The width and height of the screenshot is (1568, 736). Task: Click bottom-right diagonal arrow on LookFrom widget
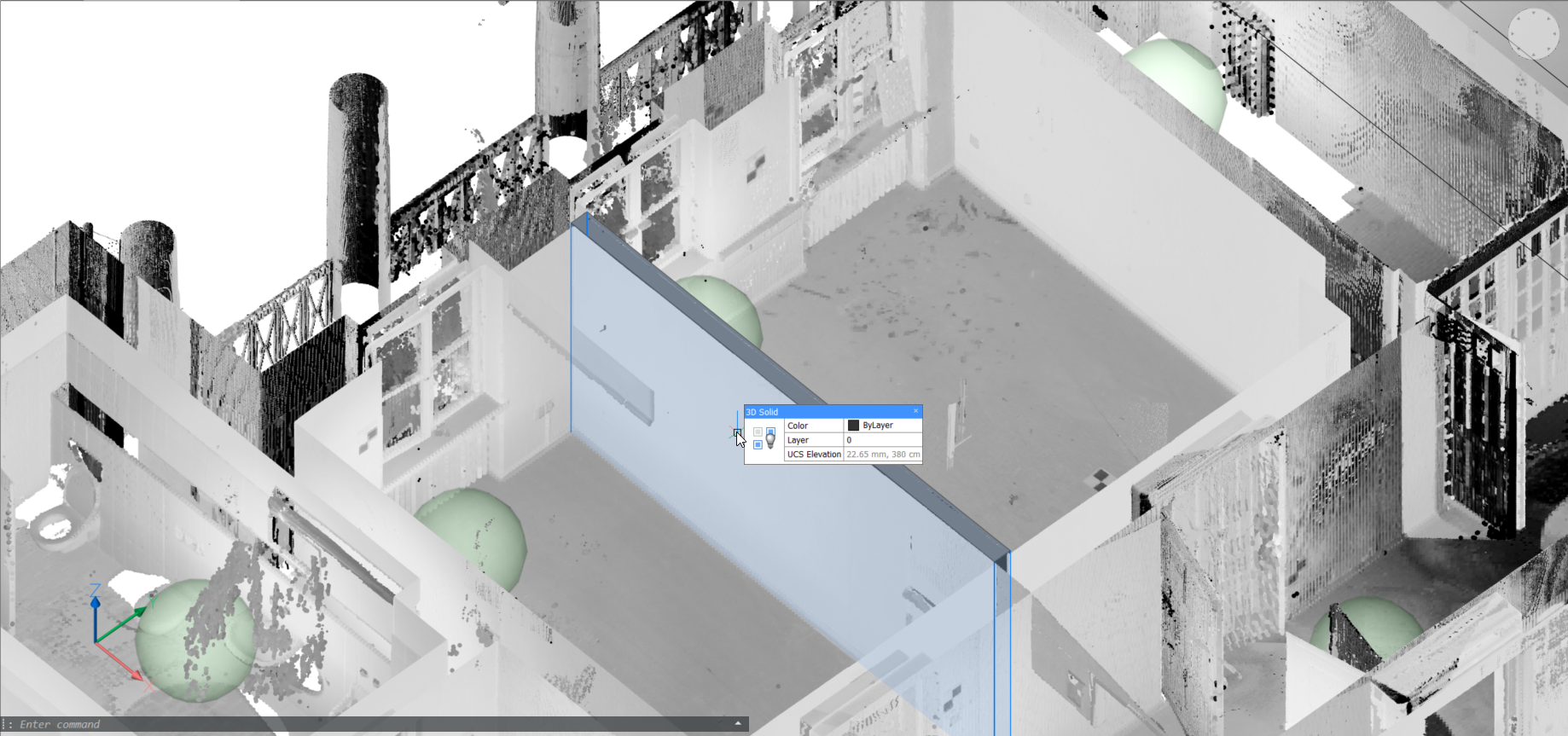click(1549, 49)
